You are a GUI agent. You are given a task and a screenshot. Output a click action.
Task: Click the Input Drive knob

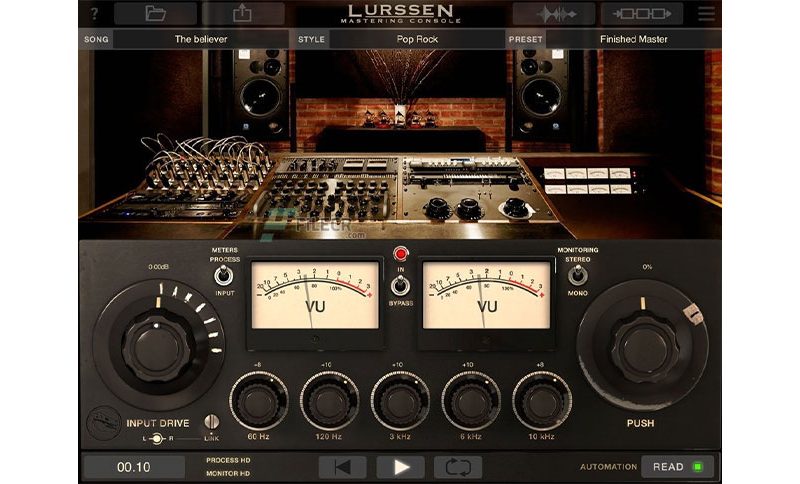coord(157,348)
